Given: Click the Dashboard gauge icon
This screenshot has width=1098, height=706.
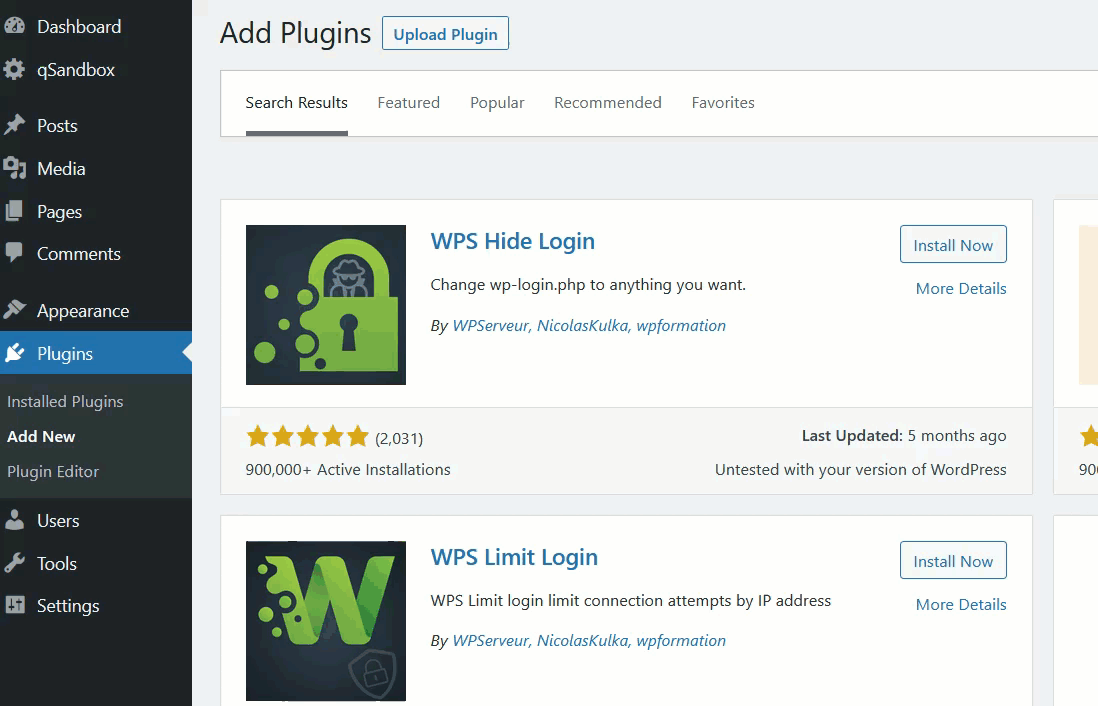Looking at the screenshot, I should (x=14, y=27).
